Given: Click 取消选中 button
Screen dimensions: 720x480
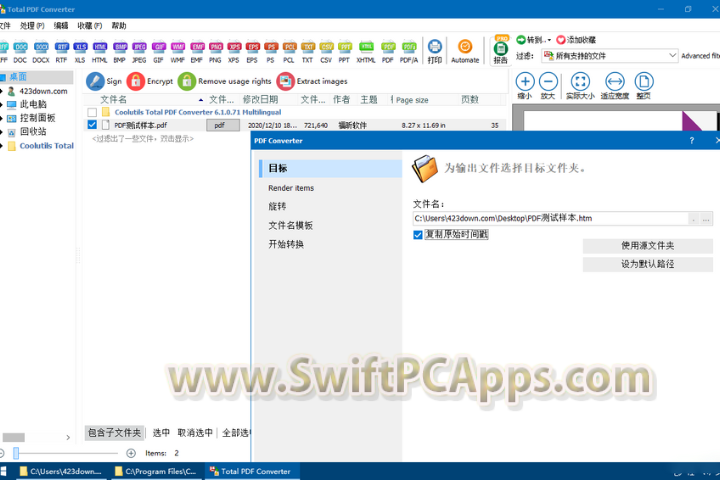Looking at the screenshot, I should (x=195, y=433).
